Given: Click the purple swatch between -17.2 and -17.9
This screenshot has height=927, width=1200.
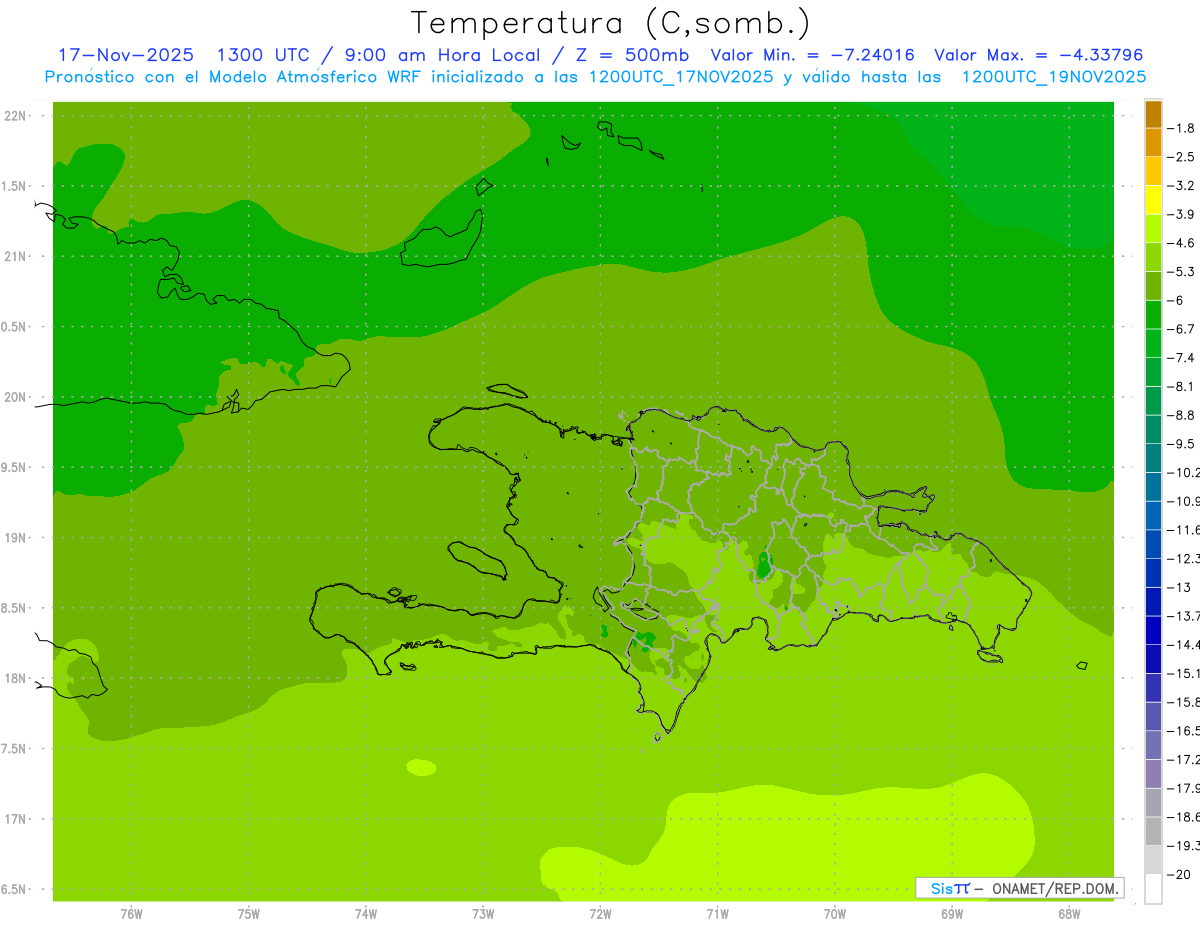Looking at the screenshot, I should pos(1153,773).
